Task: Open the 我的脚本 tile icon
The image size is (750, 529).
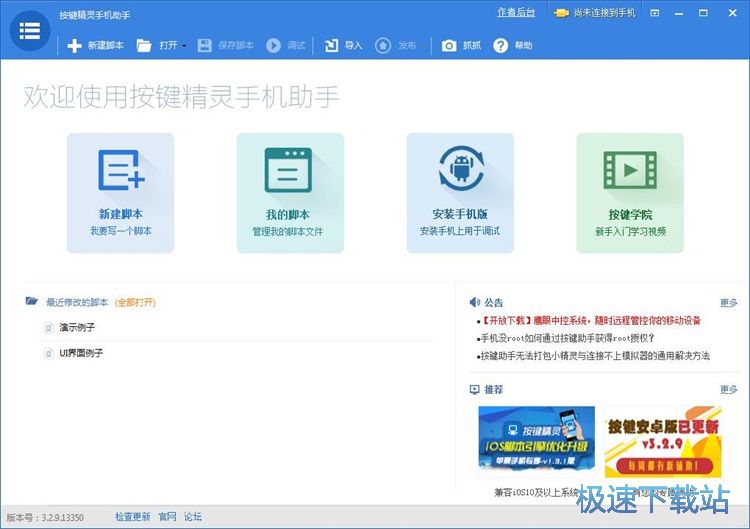Action: coord(289,170)
